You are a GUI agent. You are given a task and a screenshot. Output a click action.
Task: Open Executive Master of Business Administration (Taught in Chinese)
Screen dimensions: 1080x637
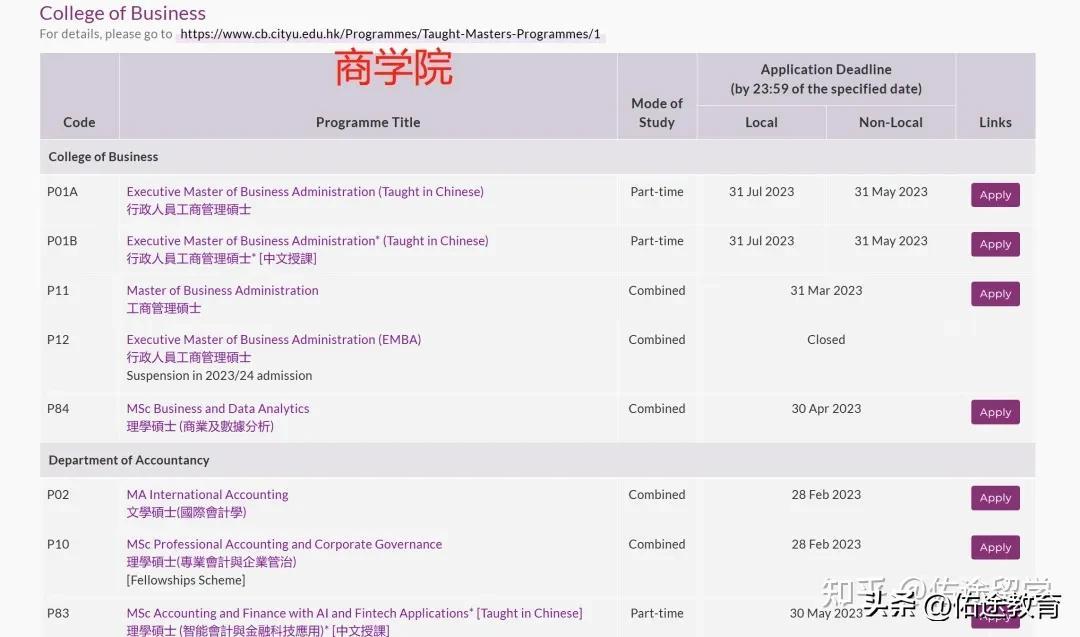pos(305,191)
